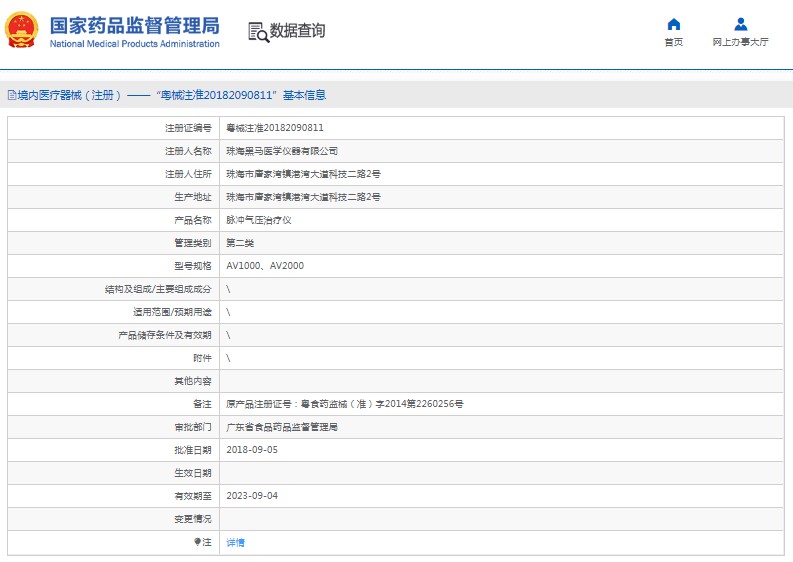Click the 有效期至 label
The image size is (793, 562).
[x=193, y=496]
